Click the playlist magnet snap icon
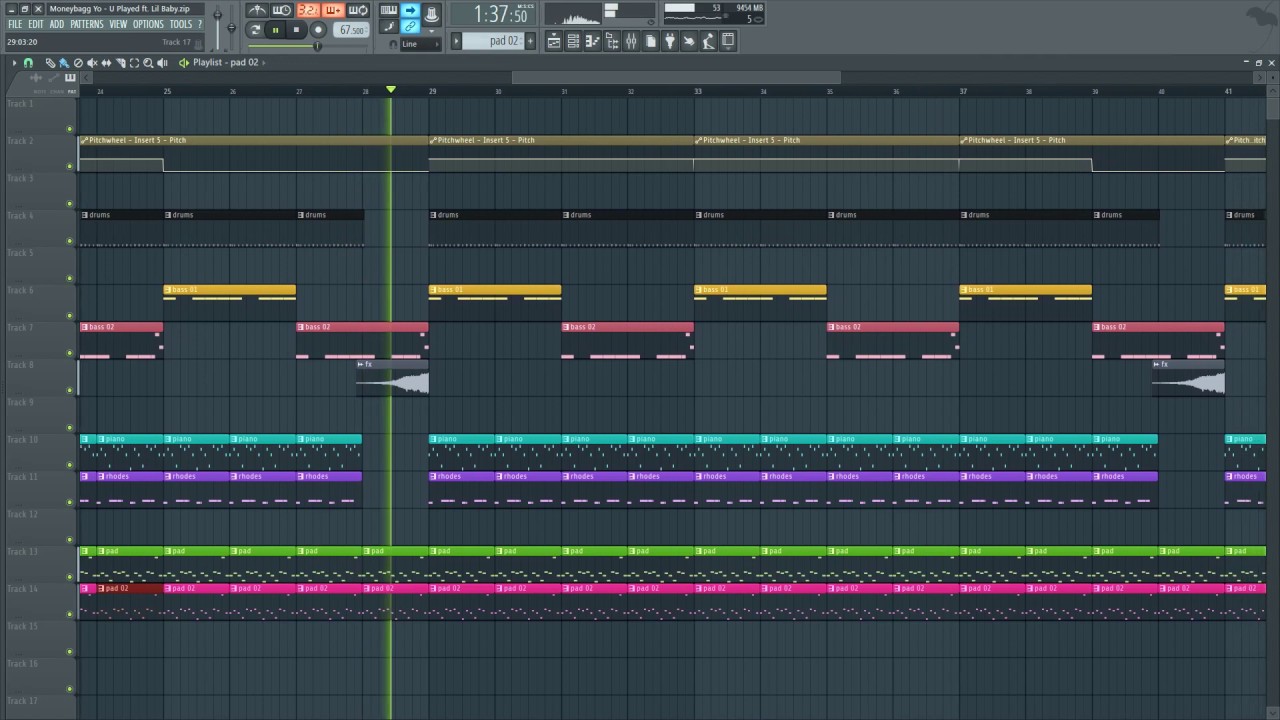1280x720 pixels. point(28,63)
